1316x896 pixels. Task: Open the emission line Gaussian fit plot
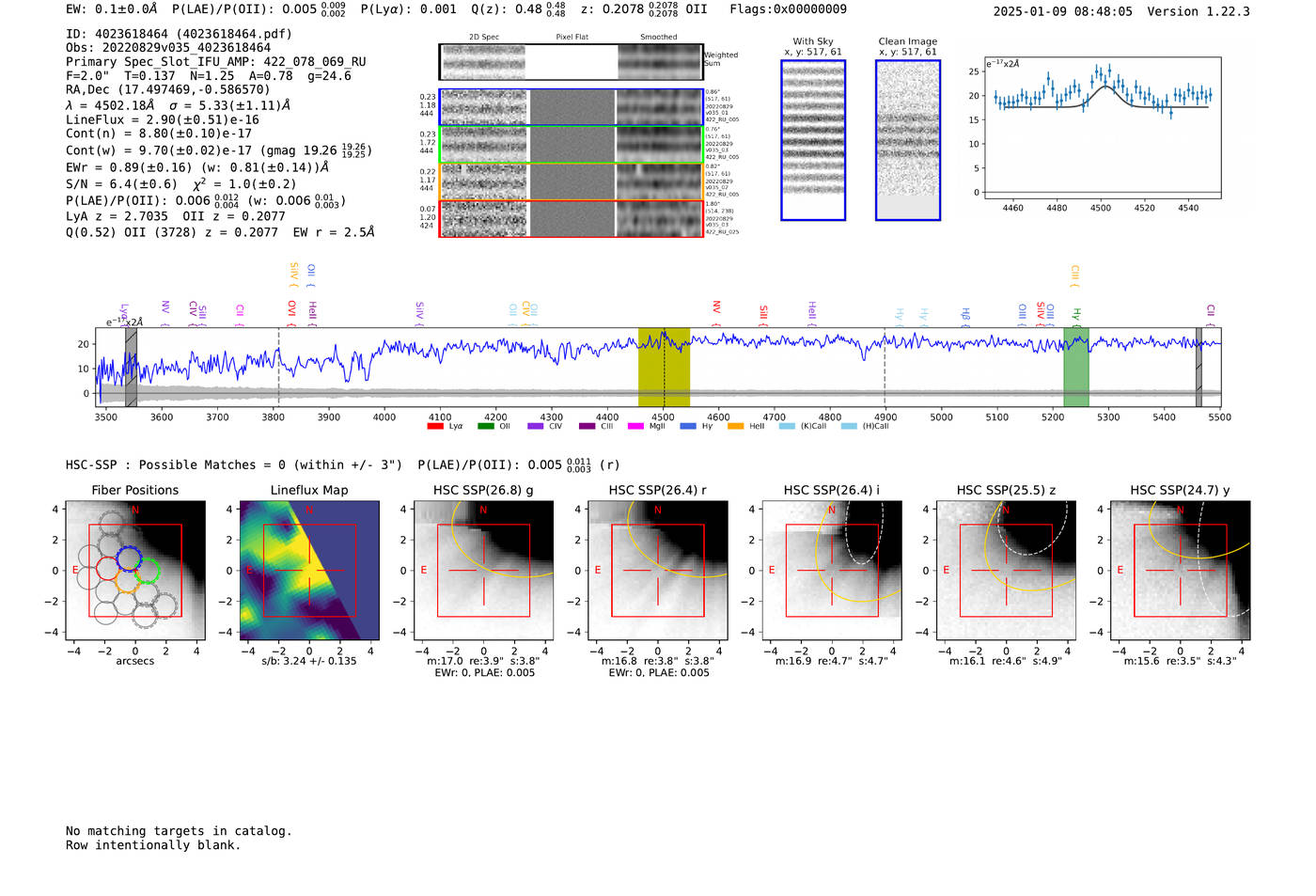(1102, 127)
